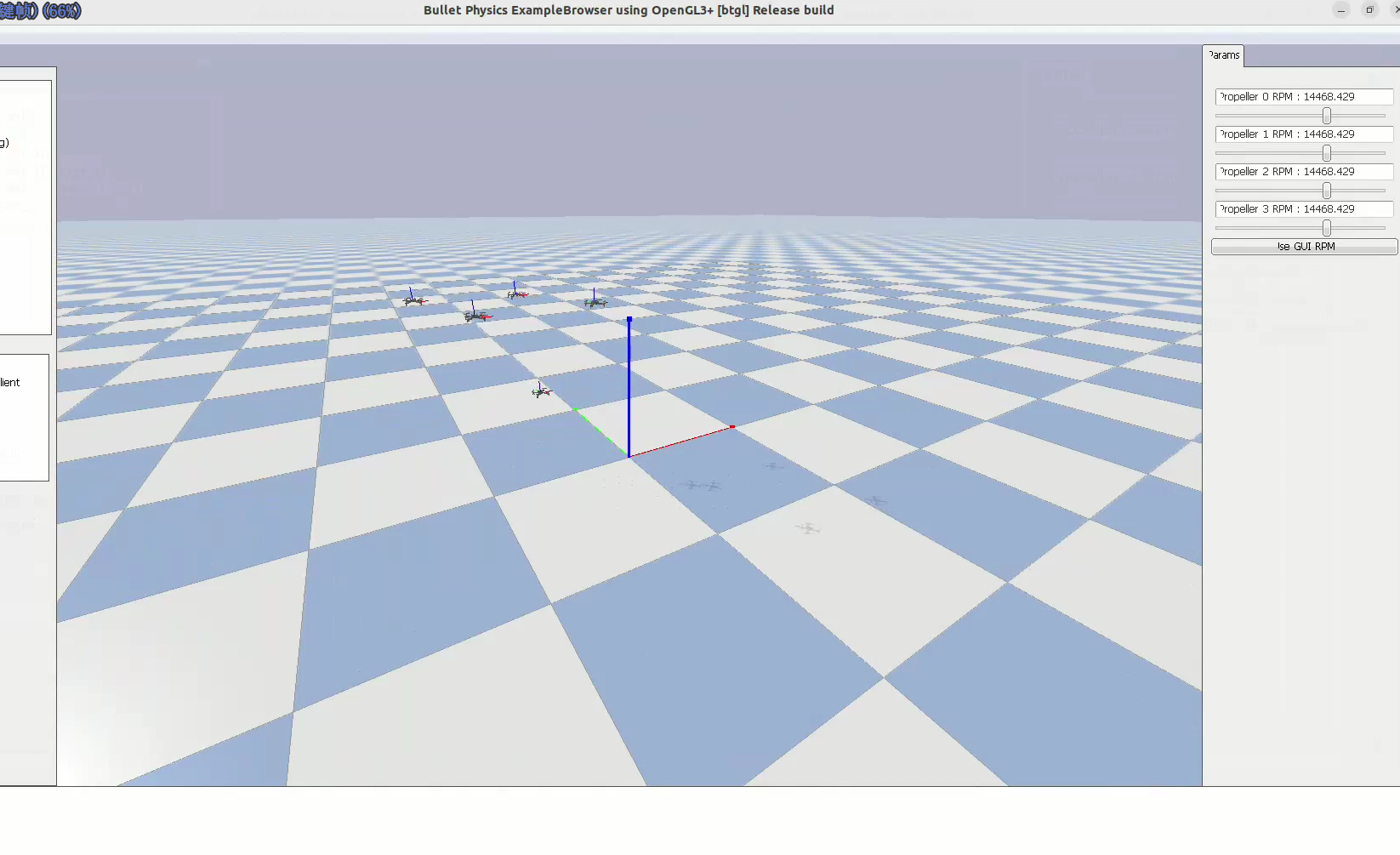The width and height of the screenshot is (1400, 855).
Task: Click the Propeller 3 RPM value field
Action: [1304, 209]
